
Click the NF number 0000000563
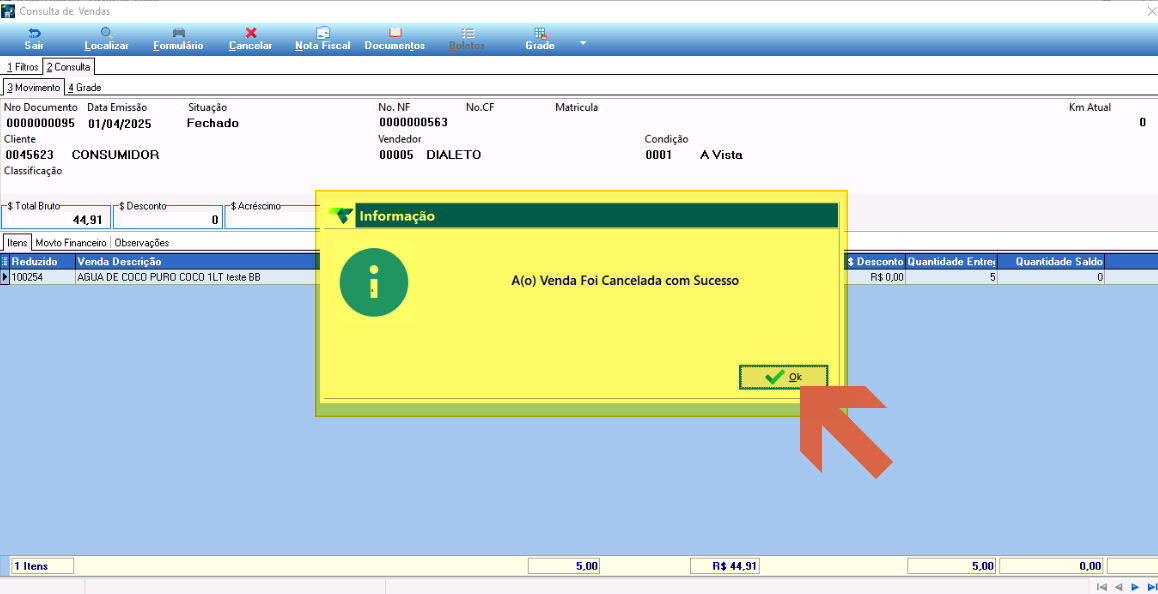(x=414, y=123)
